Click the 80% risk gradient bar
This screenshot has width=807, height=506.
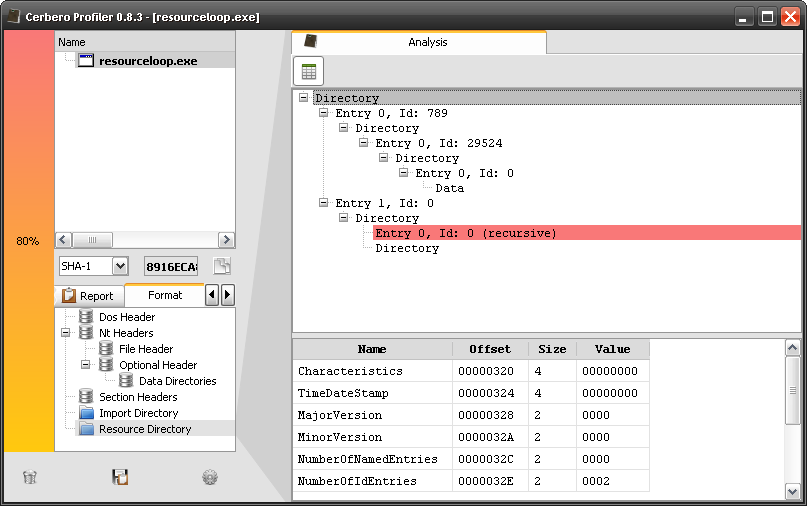point(29,241)
